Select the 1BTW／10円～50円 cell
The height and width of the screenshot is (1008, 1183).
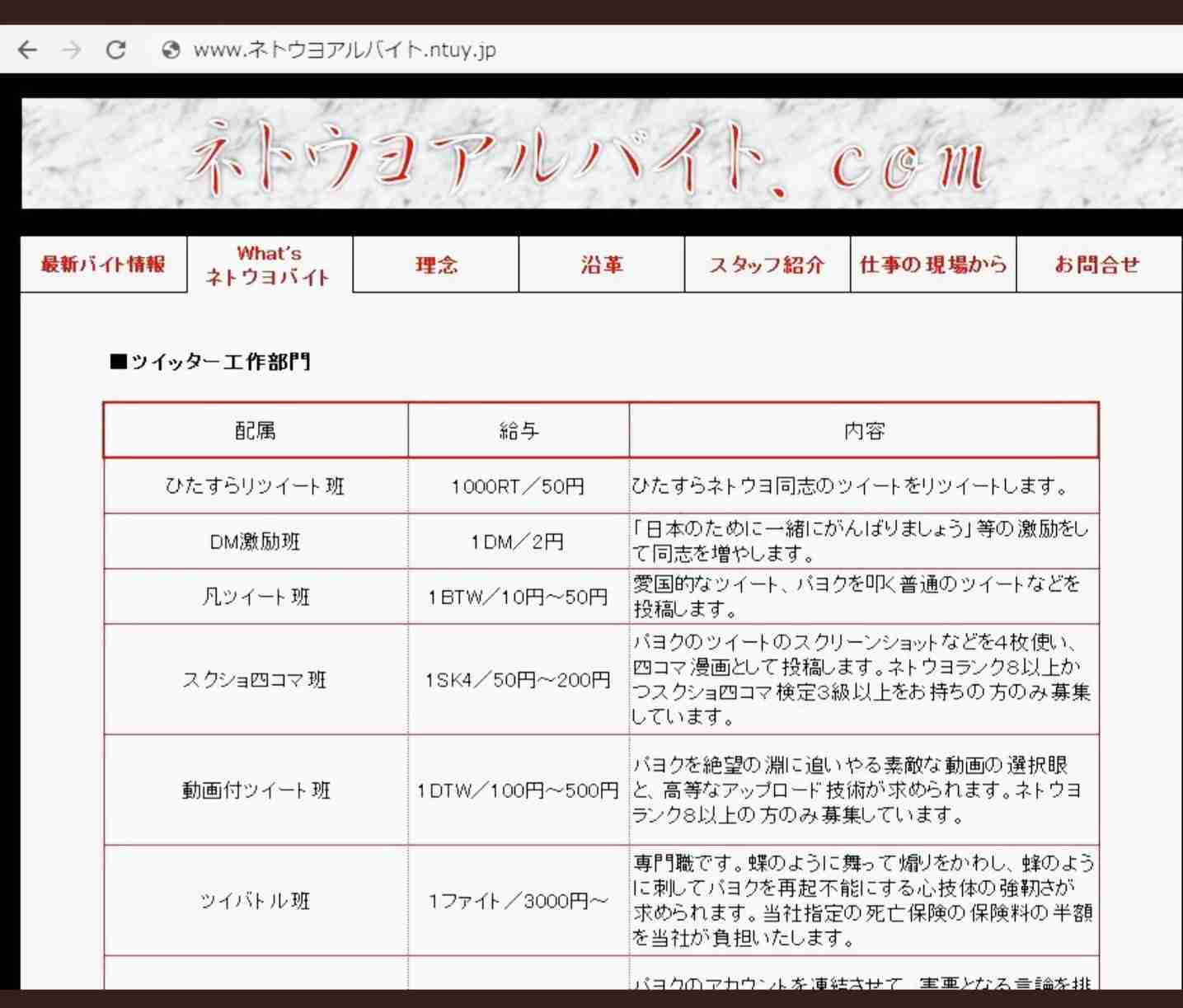coord(519,597)
